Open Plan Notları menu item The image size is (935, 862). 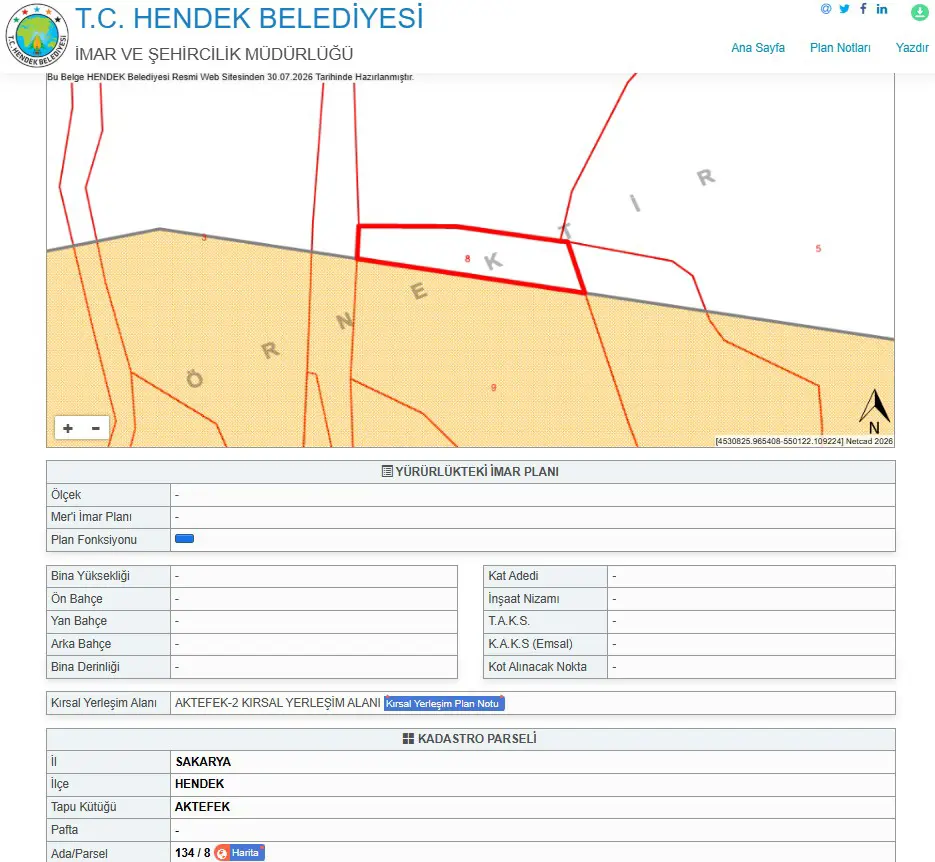click(840, 48)
